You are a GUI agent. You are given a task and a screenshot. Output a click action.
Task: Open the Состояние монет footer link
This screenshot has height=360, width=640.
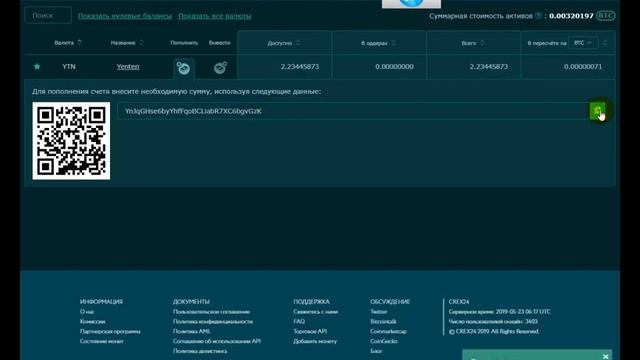pyautogui.click(x=102, y=341)
